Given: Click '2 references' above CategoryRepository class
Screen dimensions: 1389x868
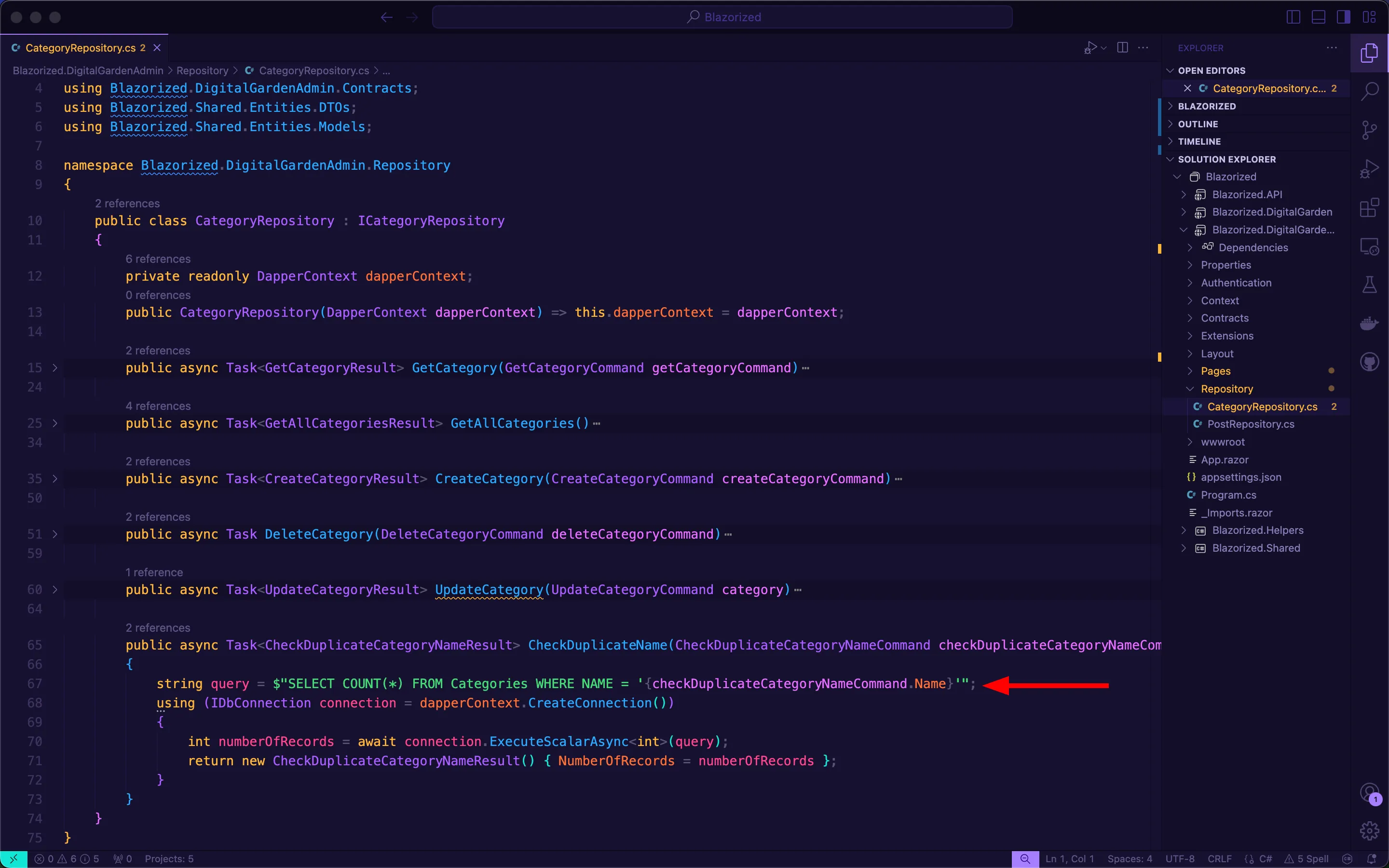Looking at the screenshot, I should click(x=127, y=203).
